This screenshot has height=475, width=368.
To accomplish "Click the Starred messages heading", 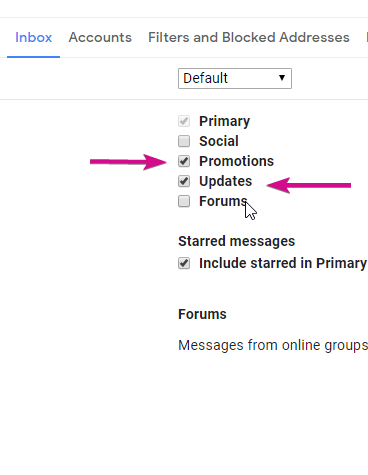I will pyautogui.click(x=237, y=241).
